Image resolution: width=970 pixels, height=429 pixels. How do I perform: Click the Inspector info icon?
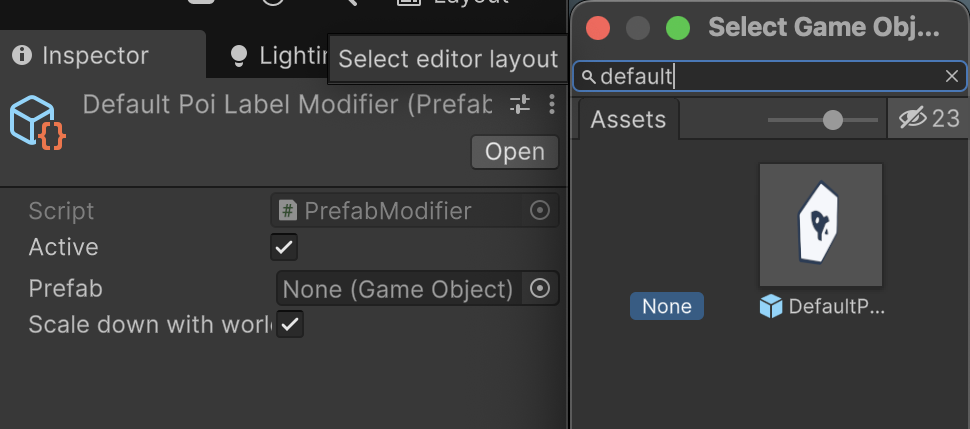click(x=22, y=56)
